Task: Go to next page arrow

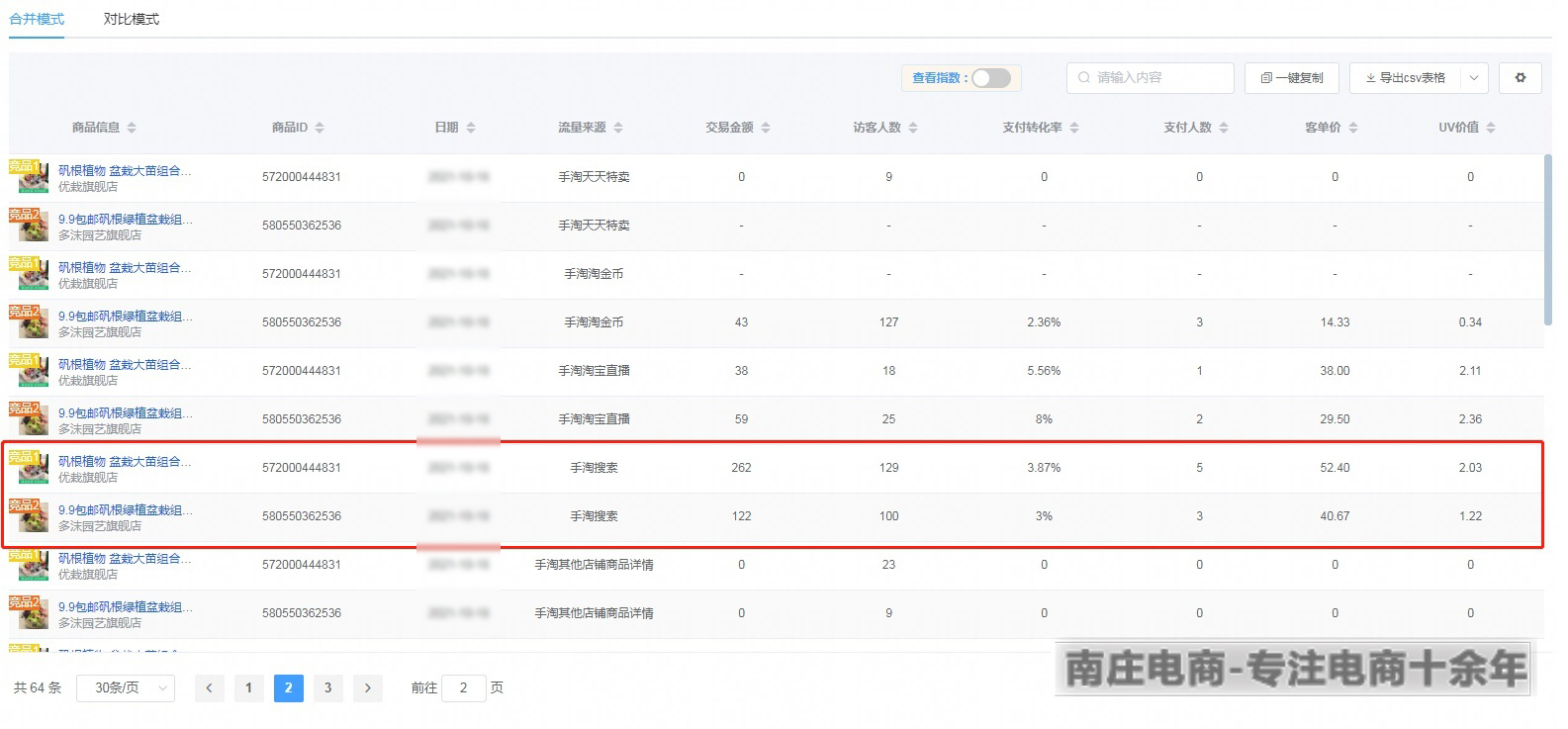Action: [367, 687]
